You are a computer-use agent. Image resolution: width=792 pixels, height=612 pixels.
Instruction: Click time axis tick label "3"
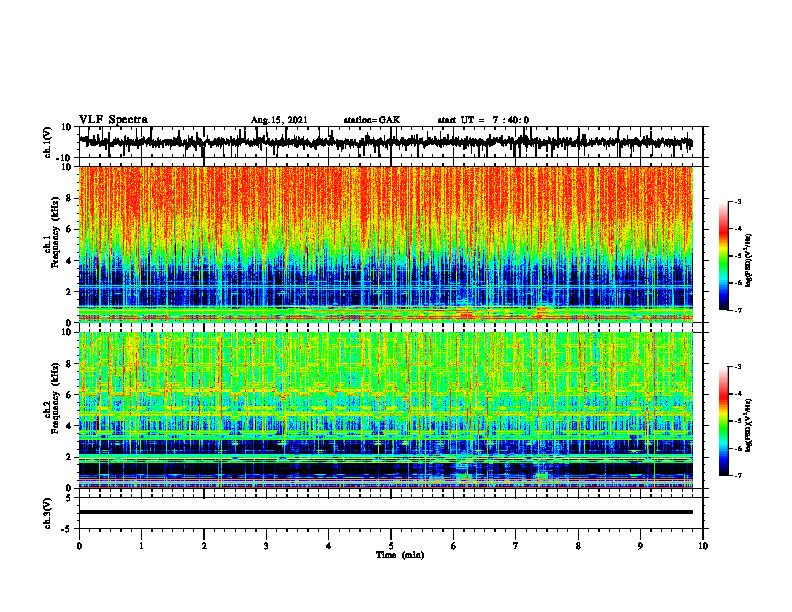pyautogui.click(x=266, y=546)
